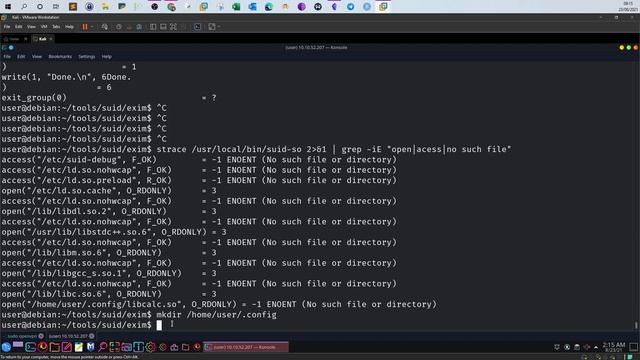Image resolution: width=640 pixels, height=360 pixels.
Task: Select VMware Workstation icon in Windows taskbar
Action: [x=383, y=7]
